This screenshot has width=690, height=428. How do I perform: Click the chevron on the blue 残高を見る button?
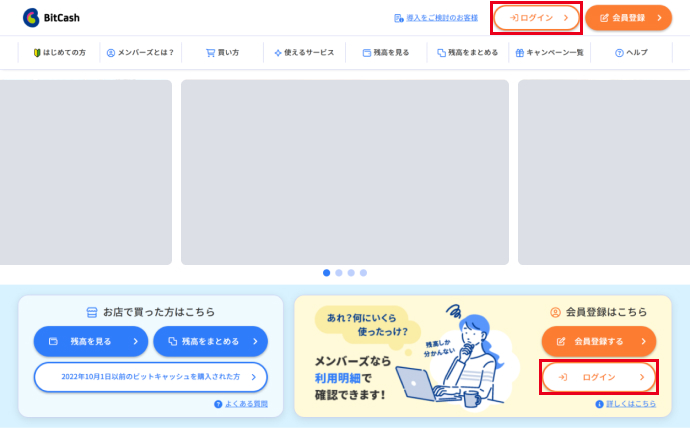pyautogui.click(x=136, y=341)
